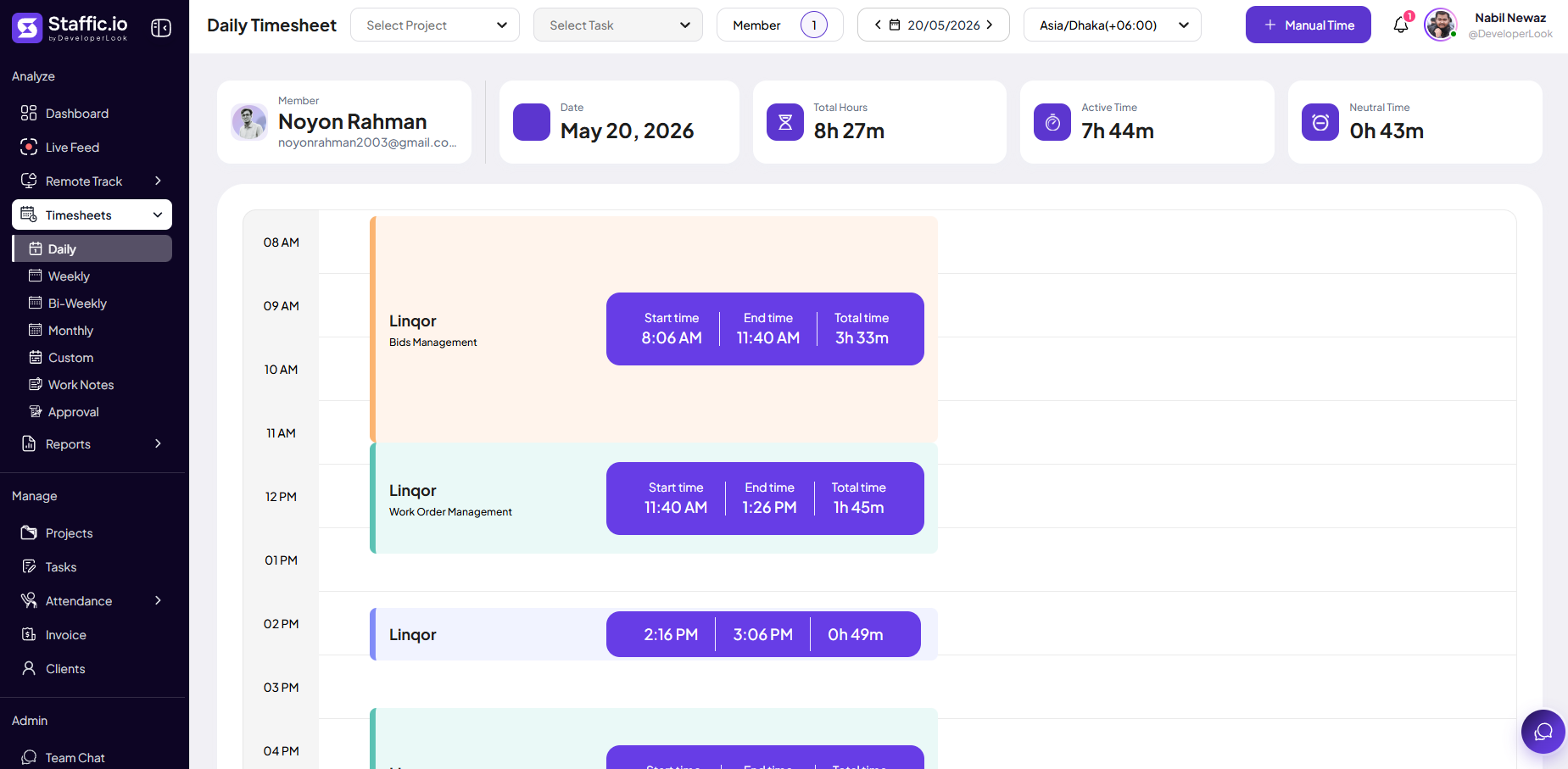Go to Custom timesheet view
Image resolution: width=1568 pixels, height=769 pixels.
pyautogui.click(x=70, y=357)
